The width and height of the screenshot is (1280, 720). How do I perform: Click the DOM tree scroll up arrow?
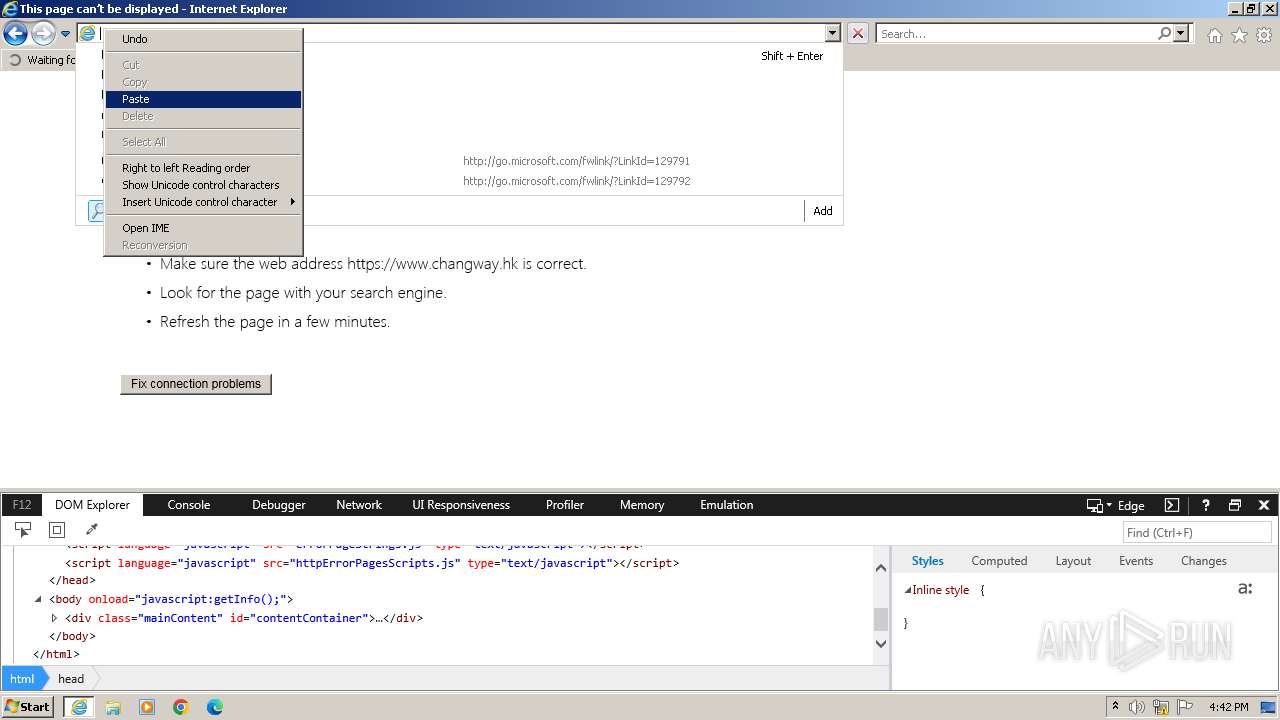[881, 568]
